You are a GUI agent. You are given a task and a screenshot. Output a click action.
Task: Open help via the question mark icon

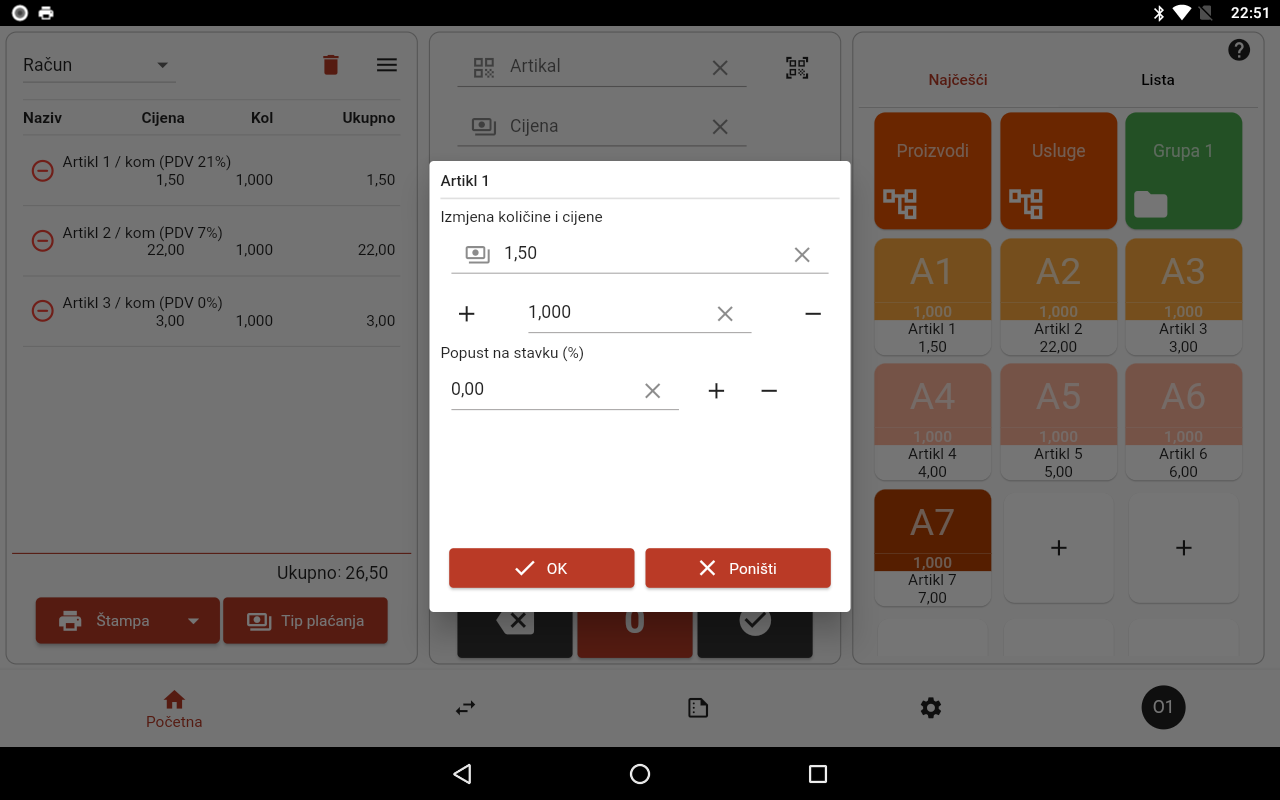pos(1238,48)
